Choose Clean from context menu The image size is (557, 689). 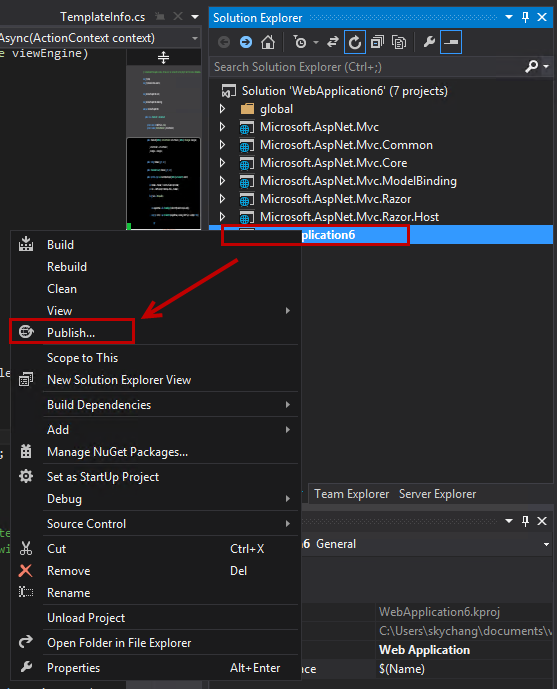156,289
